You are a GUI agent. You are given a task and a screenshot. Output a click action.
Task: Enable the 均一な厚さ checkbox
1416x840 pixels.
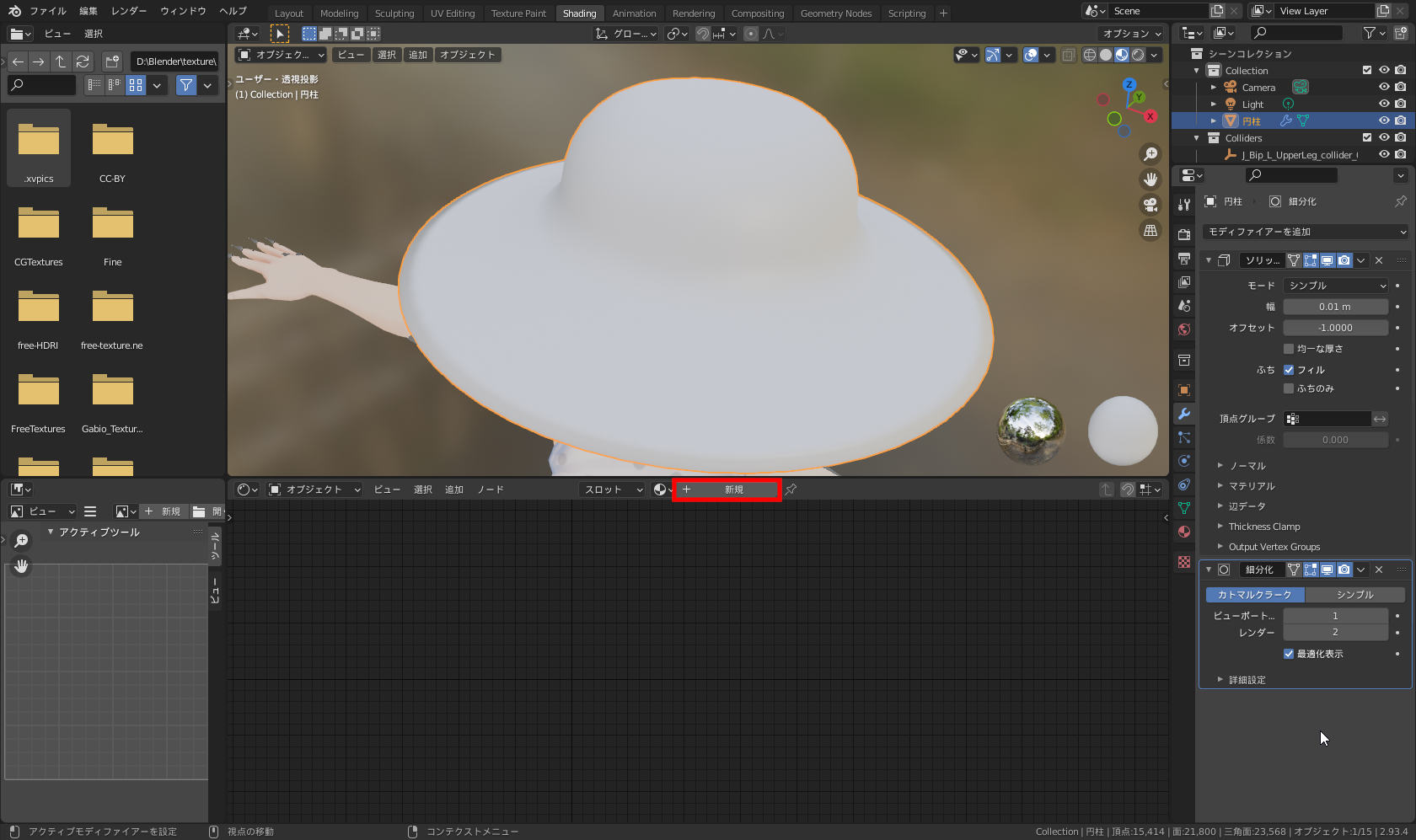pos(1289,349)
